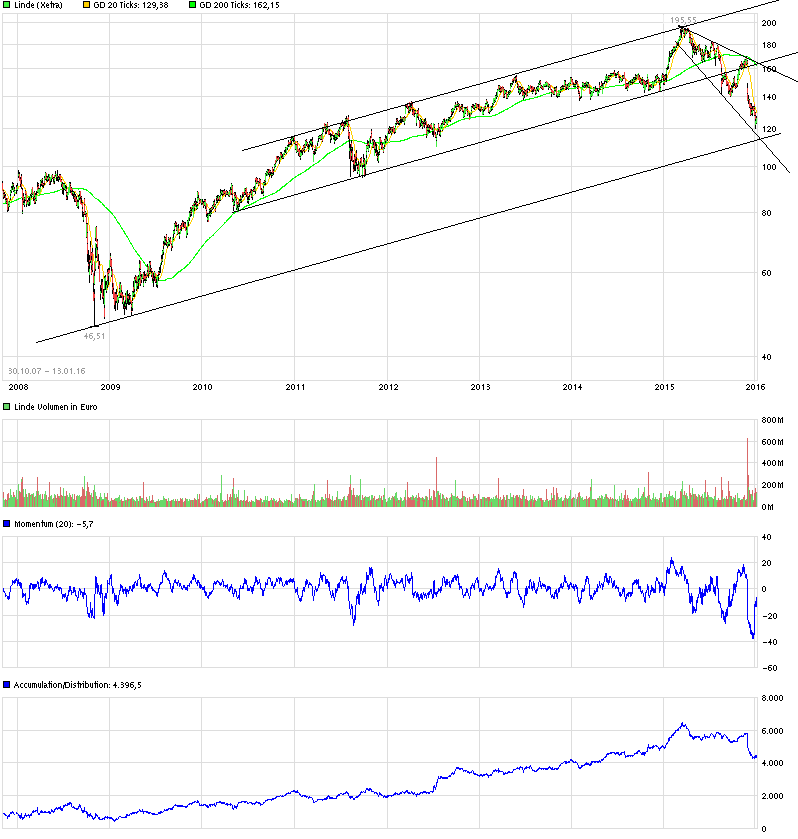Click the 2016 year axis label
This screenshot has height=839, width=798.
point(755,387)
